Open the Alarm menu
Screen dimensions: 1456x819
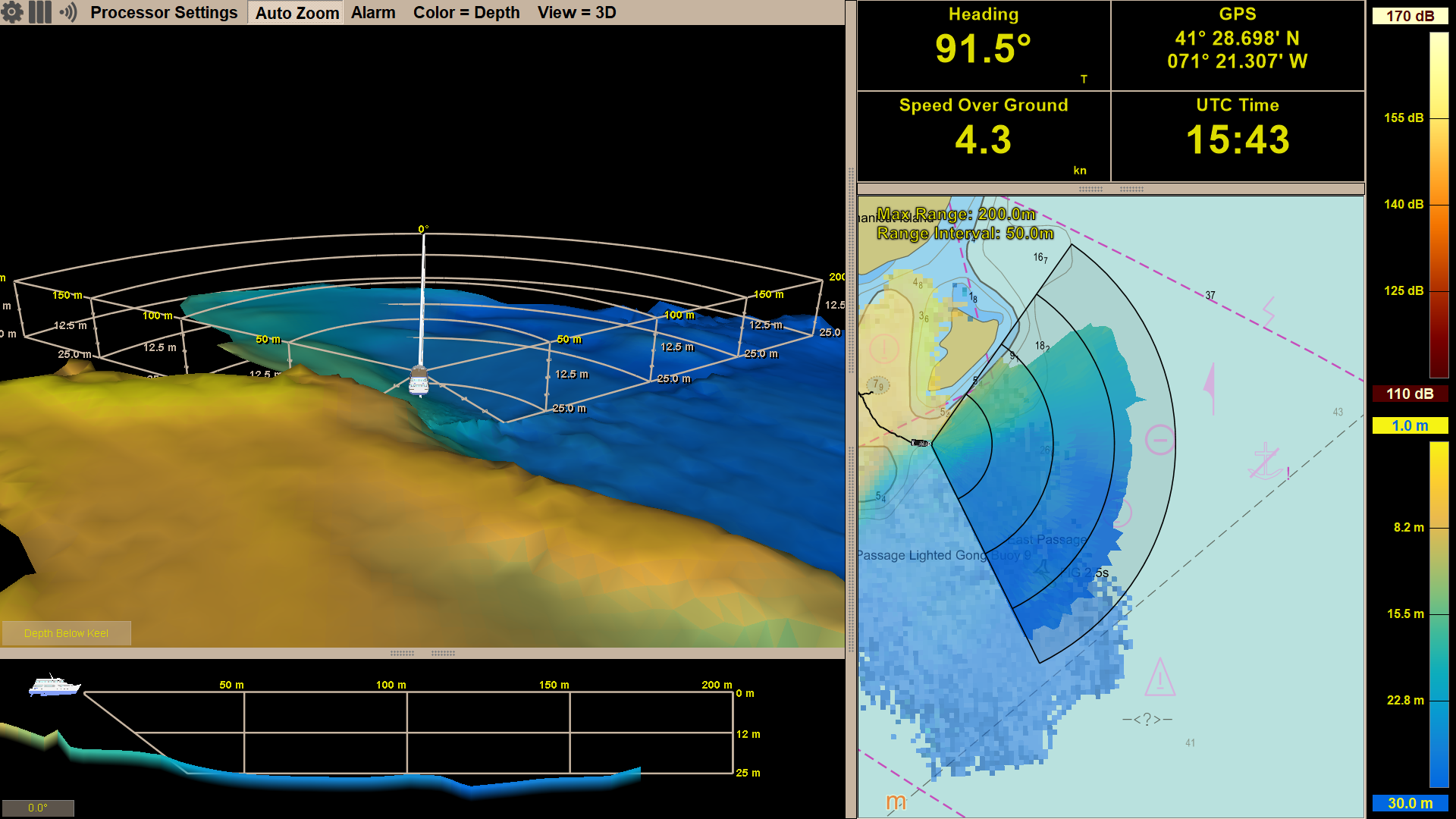[372, 12]
